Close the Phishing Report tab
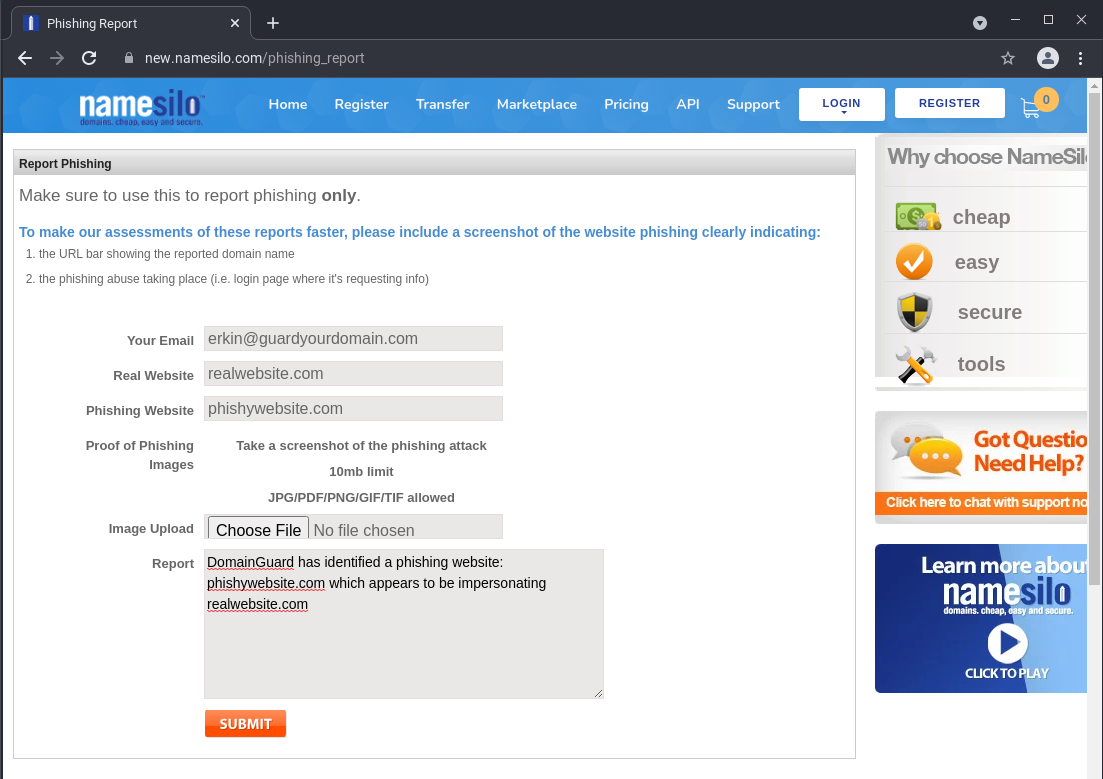1103x779 pixels. pyautogui.click(x=235, y=23)
